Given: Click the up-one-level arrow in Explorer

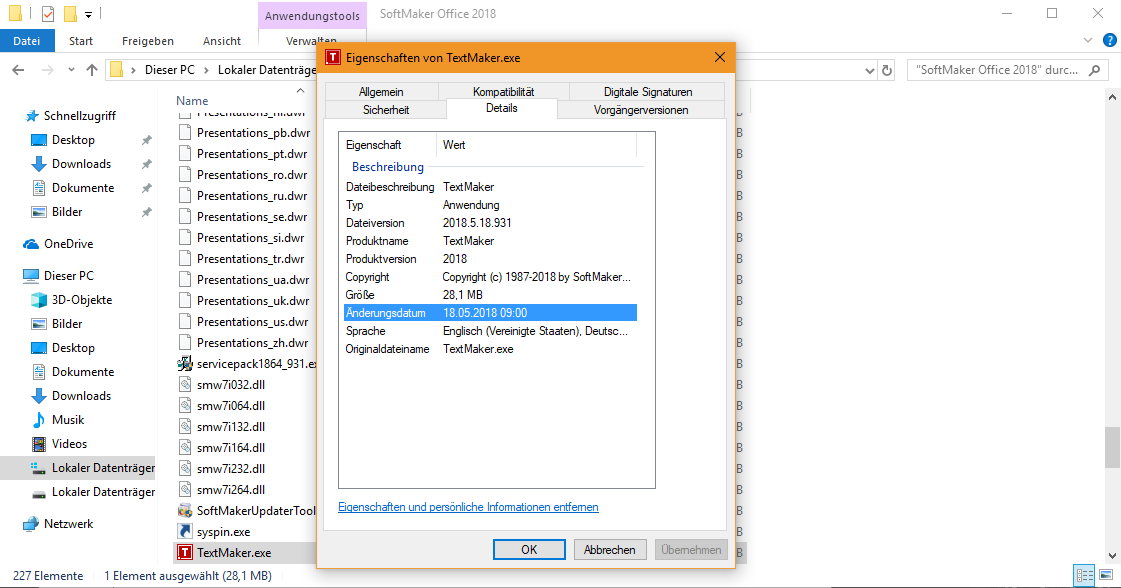Looking at the screenshot, I should 92,70.
